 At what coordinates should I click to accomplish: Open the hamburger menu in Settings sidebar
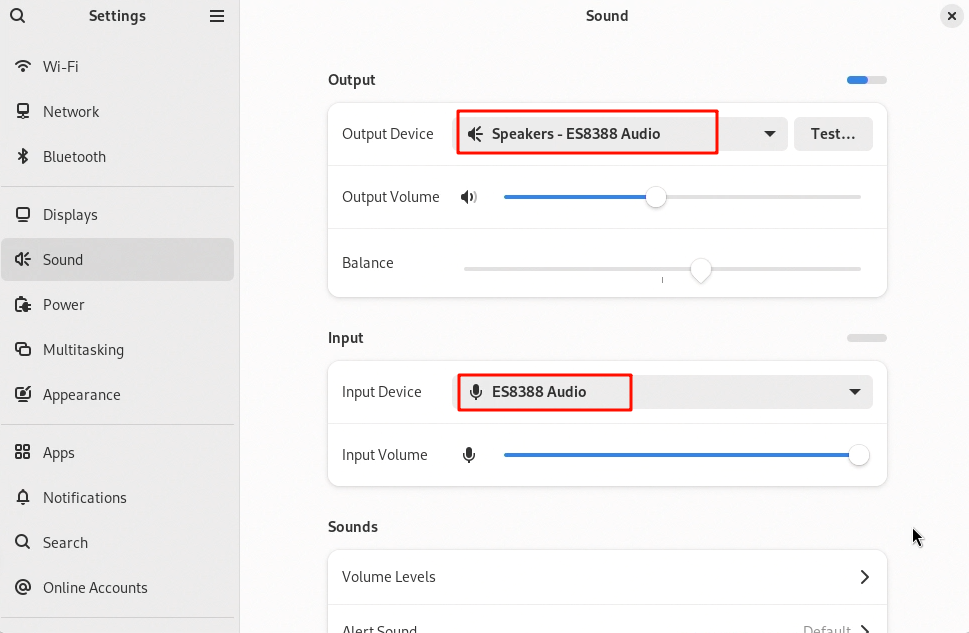217,16
